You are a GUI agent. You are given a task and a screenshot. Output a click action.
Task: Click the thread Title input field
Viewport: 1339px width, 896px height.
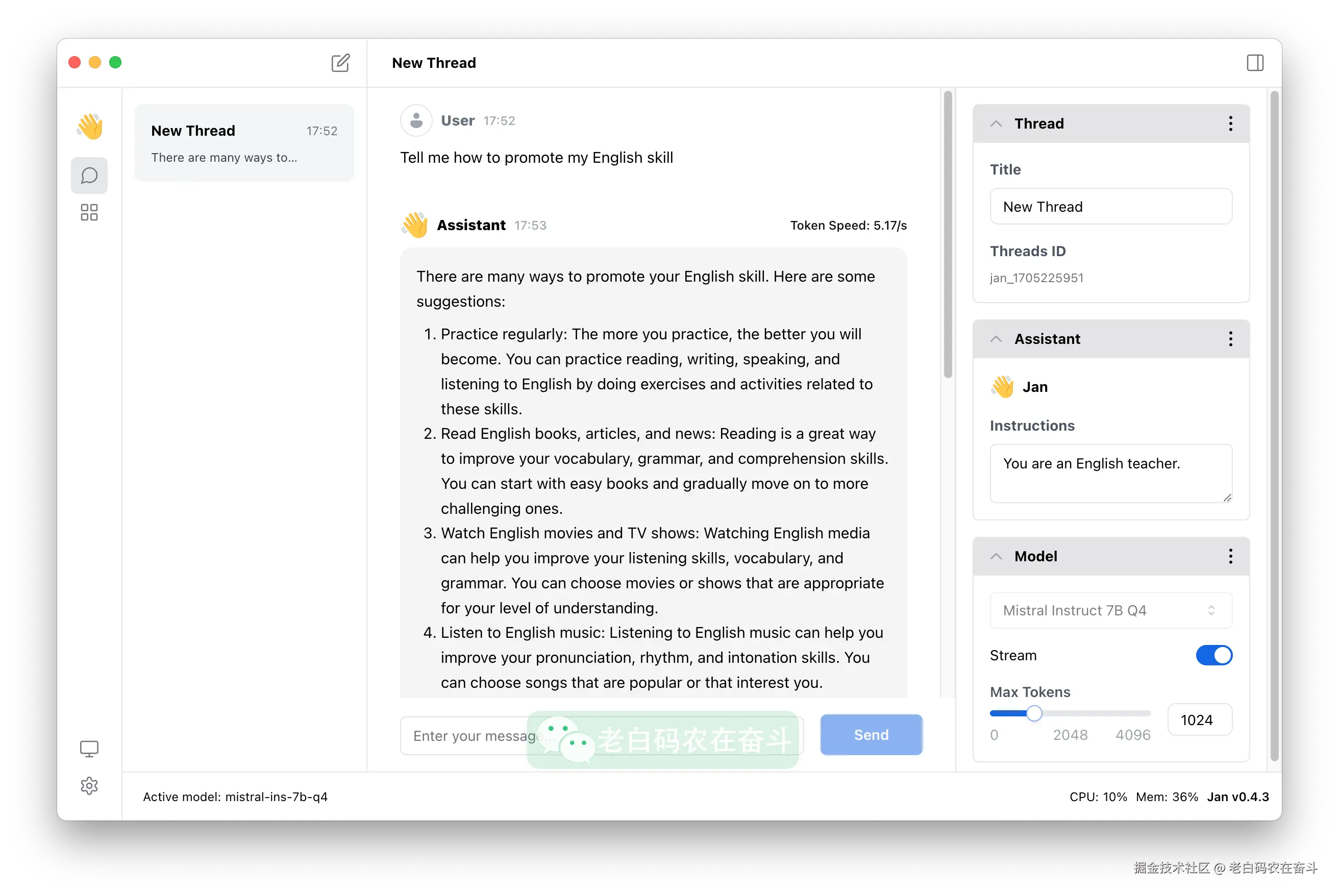click(1110, 206)
